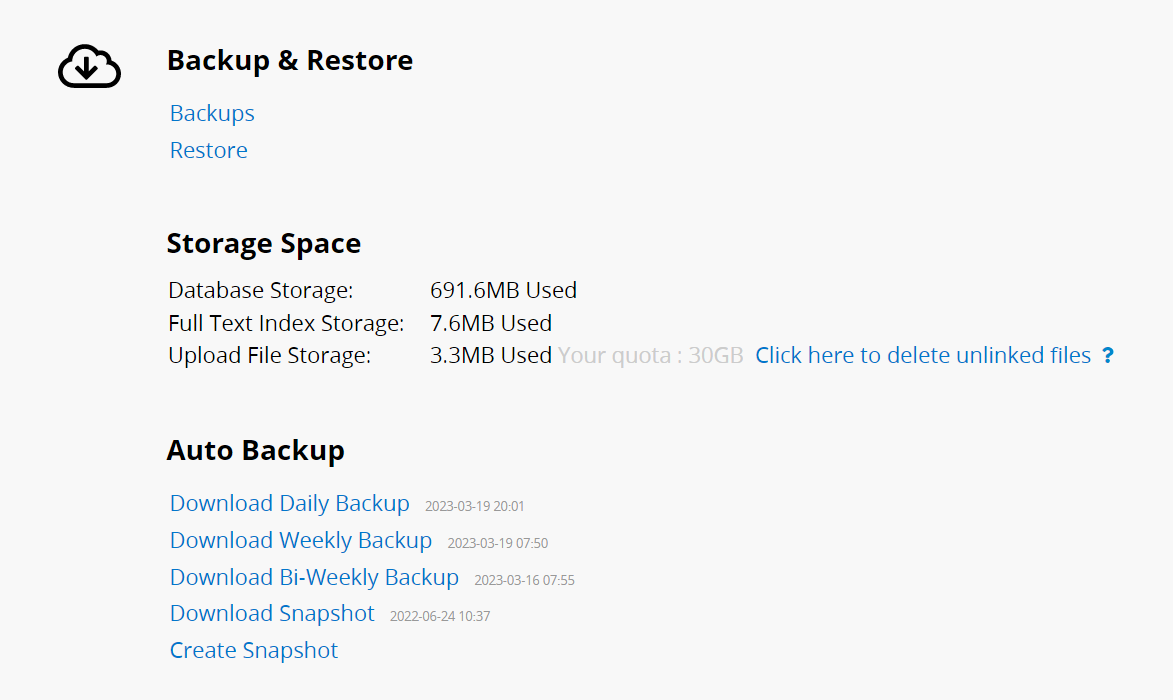Download the Bi-Weekly Backup
This screenshot has width=1173, height=700.
[x=314, y=577]
